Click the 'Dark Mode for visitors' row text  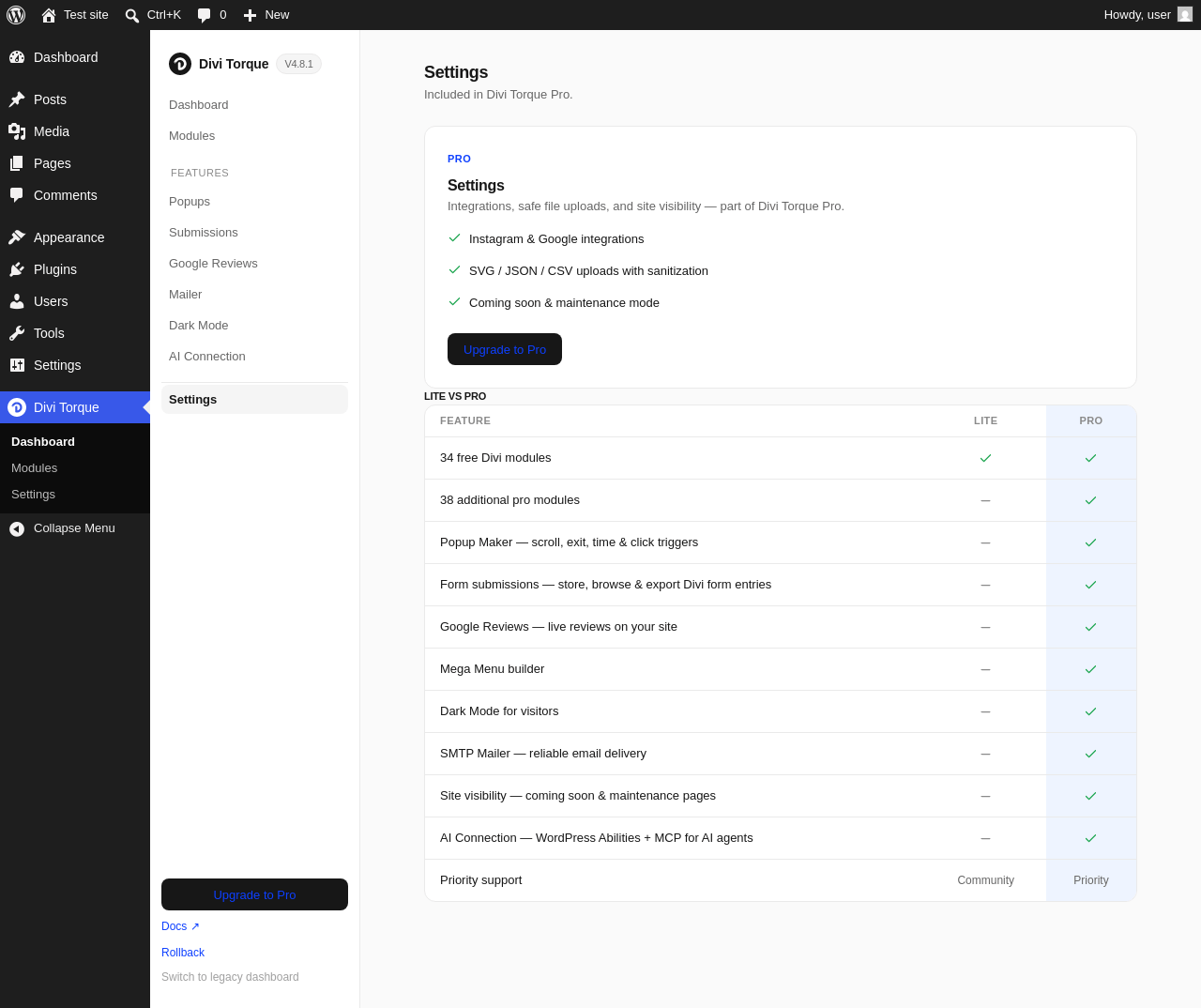click(x=499, y=711)
